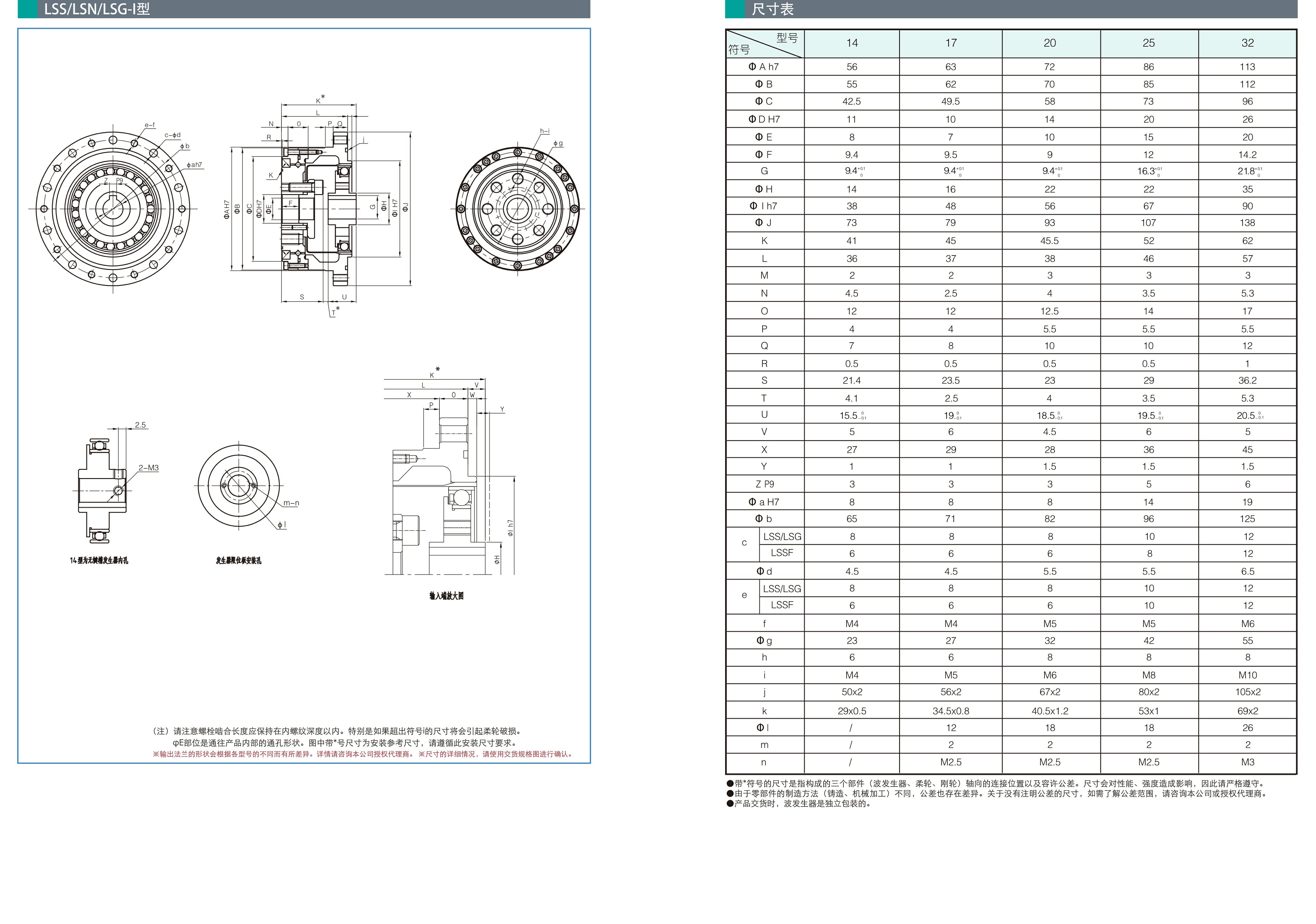This screenshot has height=924, width=1316.
Task: Select value '4.1' in the T row
Action: 852,398
